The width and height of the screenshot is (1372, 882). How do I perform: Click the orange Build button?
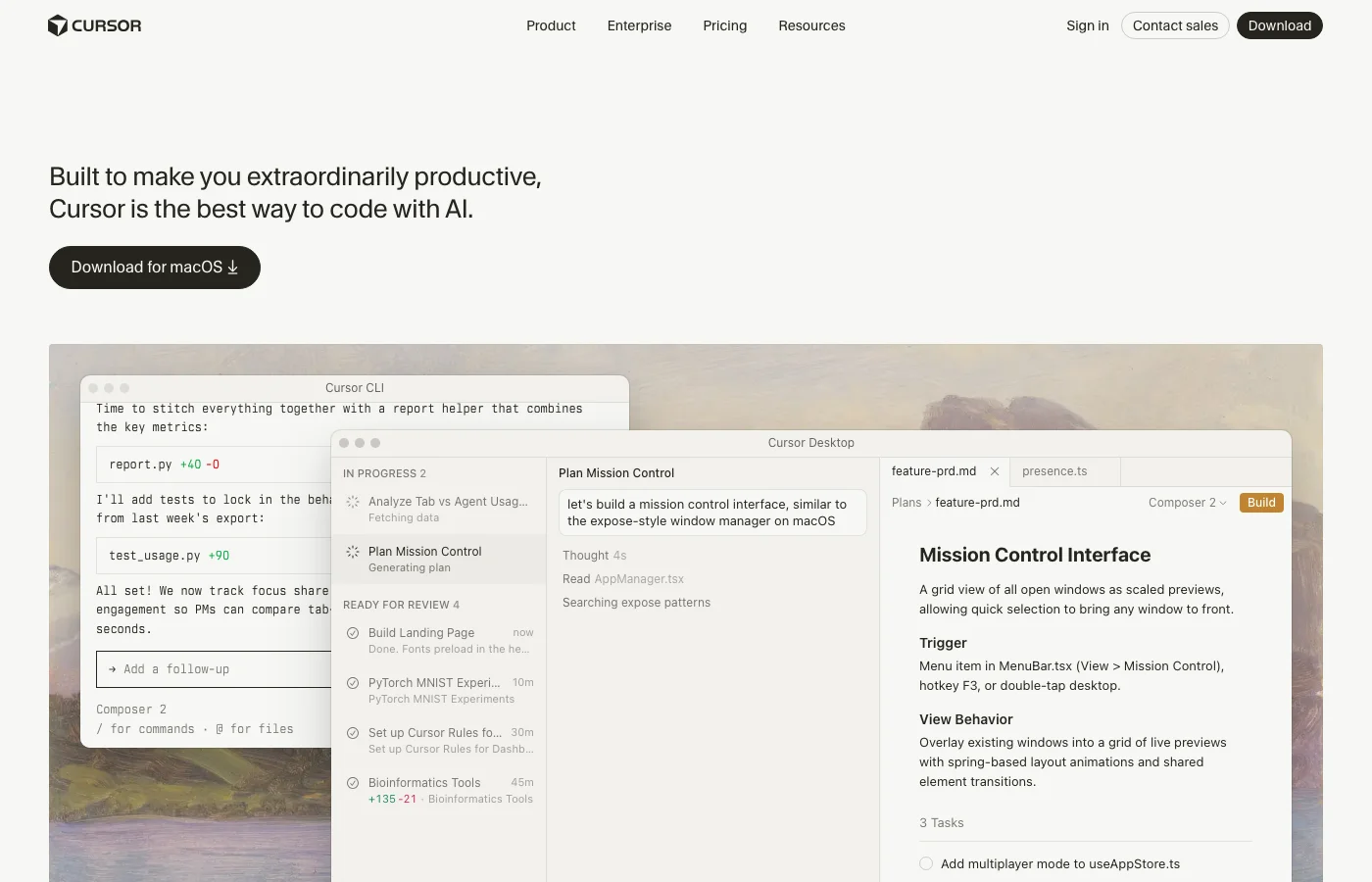[1261, 503]
